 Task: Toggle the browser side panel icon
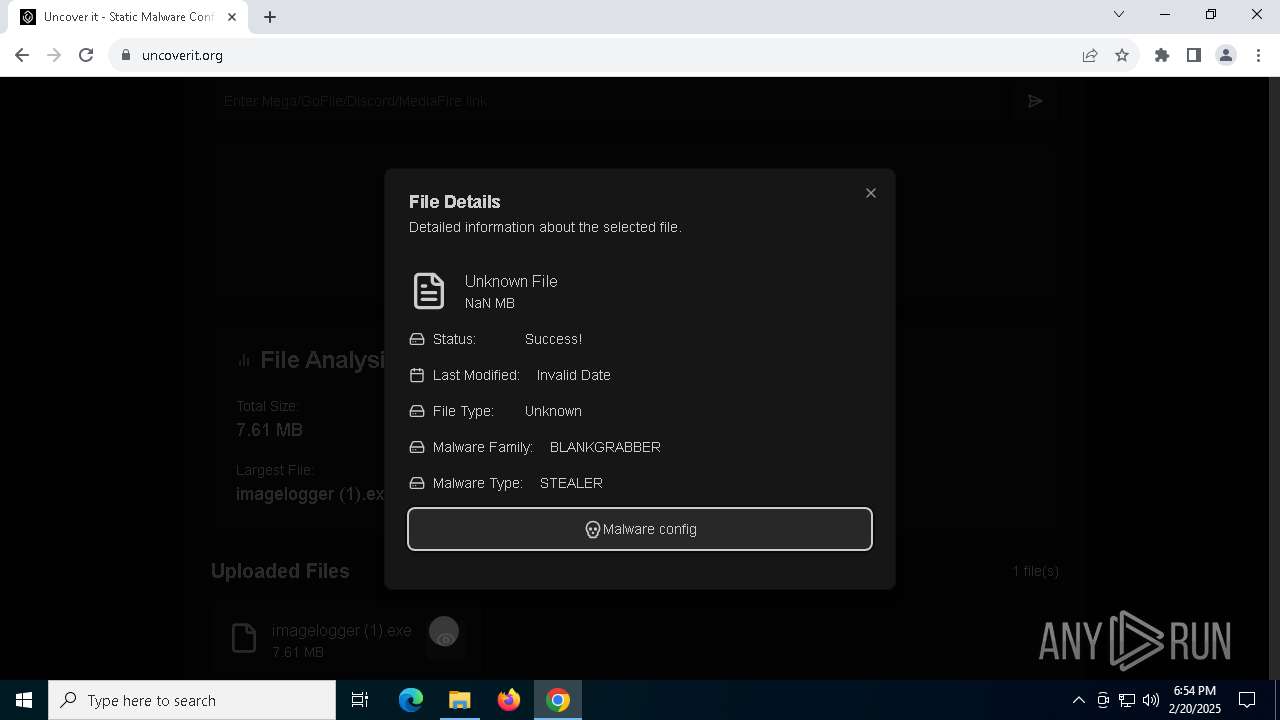(1194, 55)
